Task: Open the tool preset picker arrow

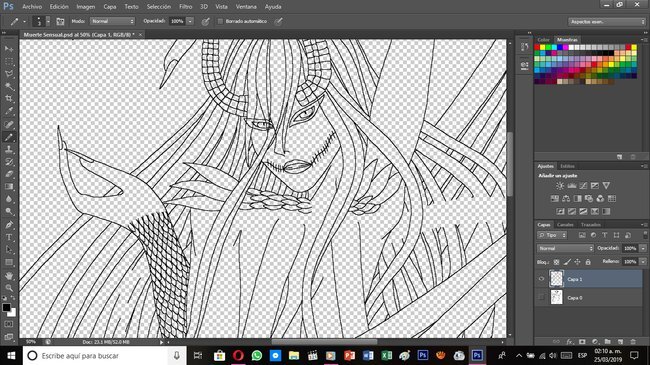Action: pyautogui.click(x=24, y=21)
